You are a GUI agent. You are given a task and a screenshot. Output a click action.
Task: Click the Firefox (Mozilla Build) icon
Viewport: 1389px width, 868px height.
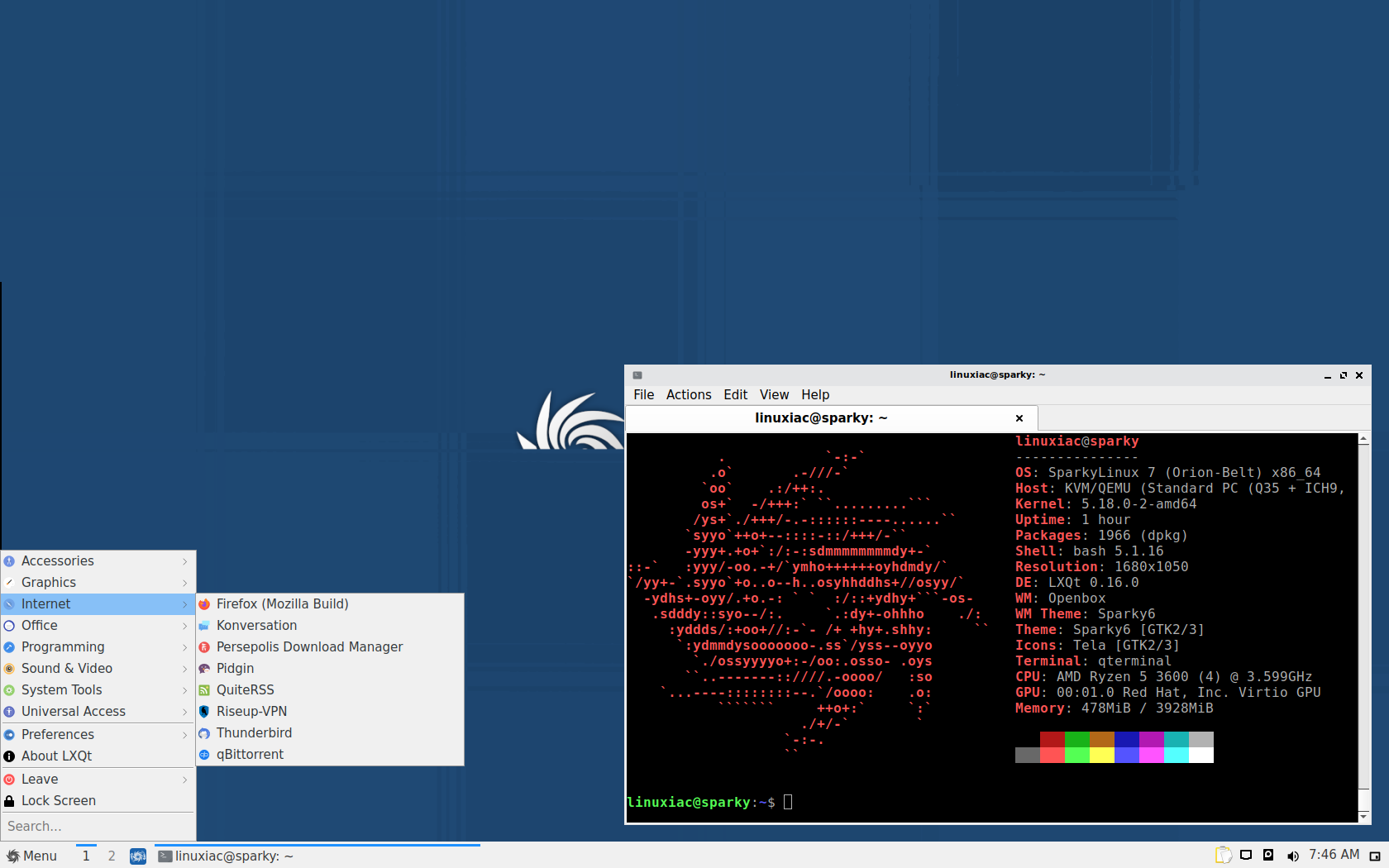point(204,604)
